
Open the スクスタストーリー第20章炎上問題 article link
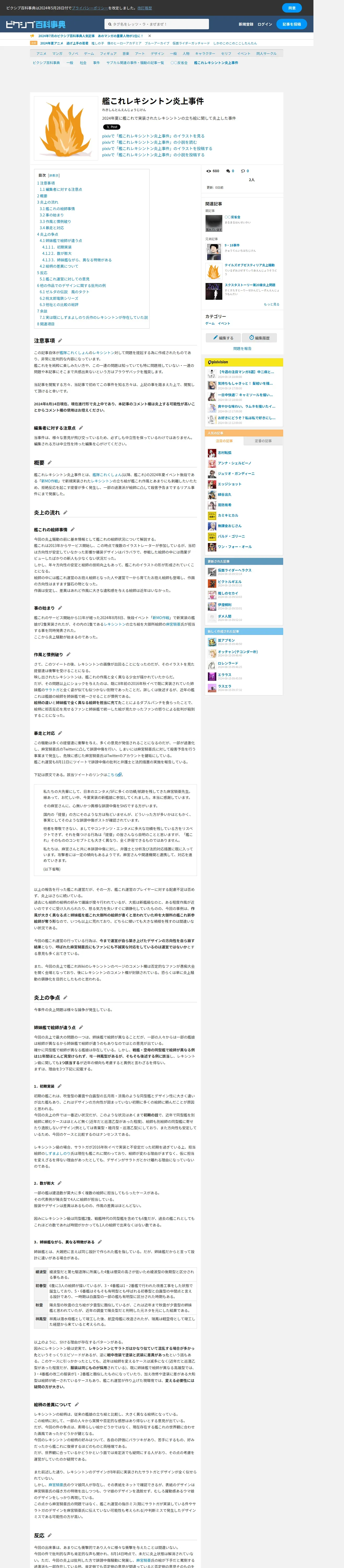[x=250, y=285]
